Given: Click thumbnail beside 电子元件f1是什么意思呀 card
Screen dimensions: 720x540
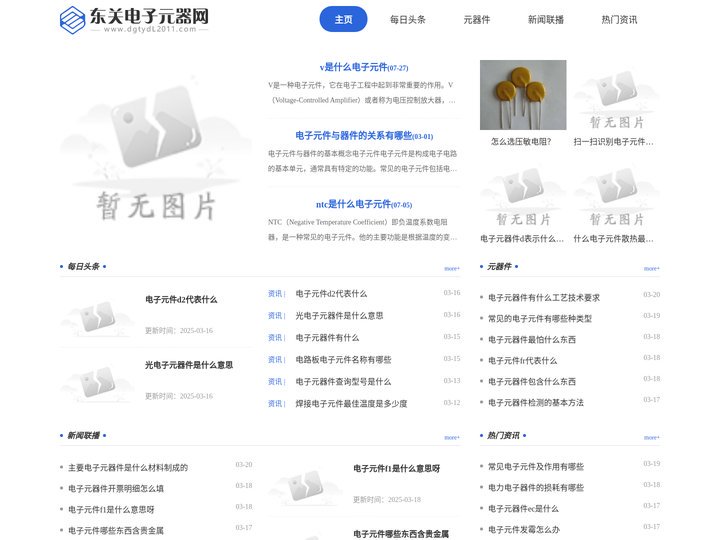Looking at the screenshot, I should pyautogui.click(x=306, y=484).
